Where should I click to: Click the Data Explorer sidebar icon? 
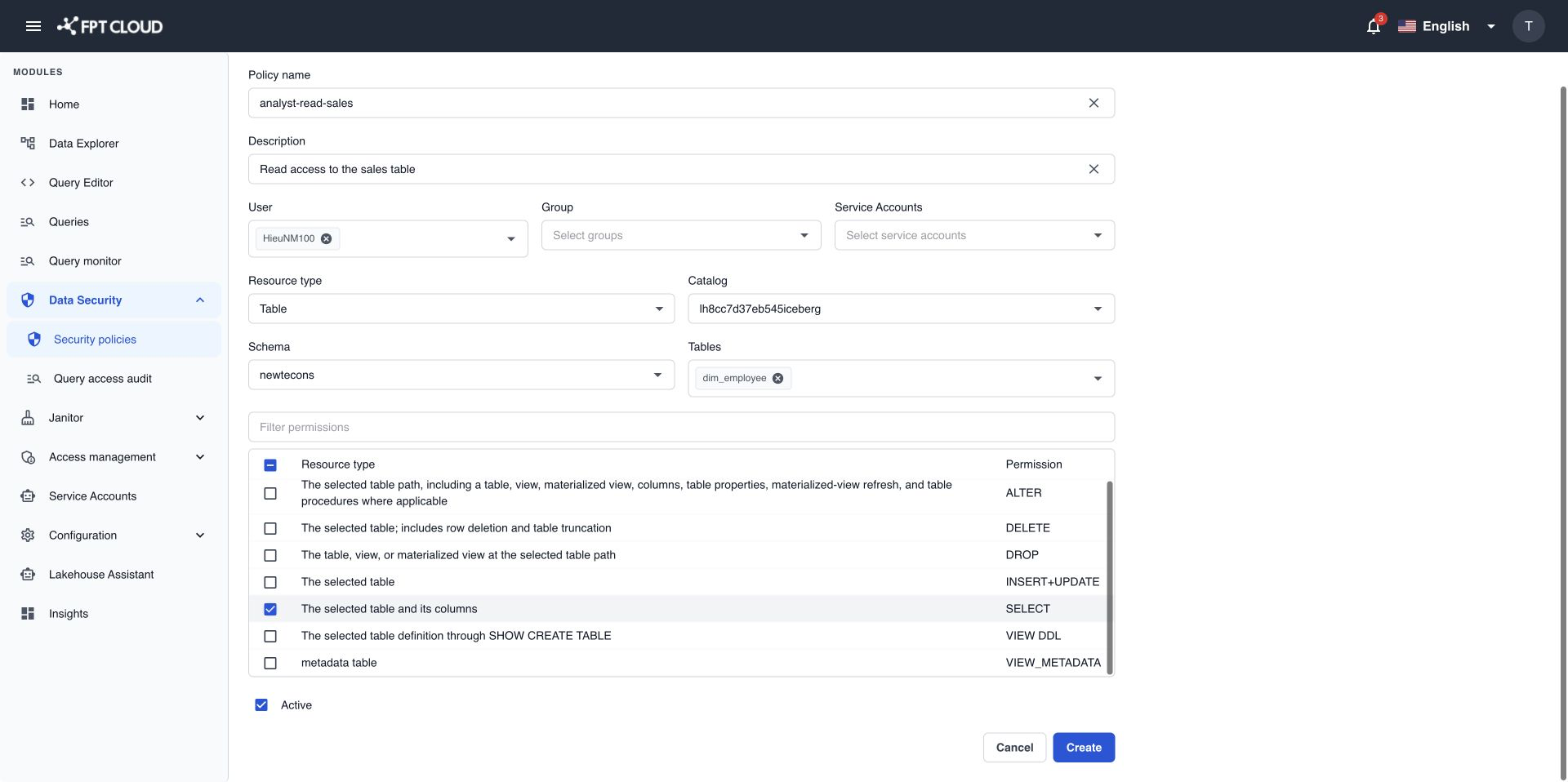28,144
